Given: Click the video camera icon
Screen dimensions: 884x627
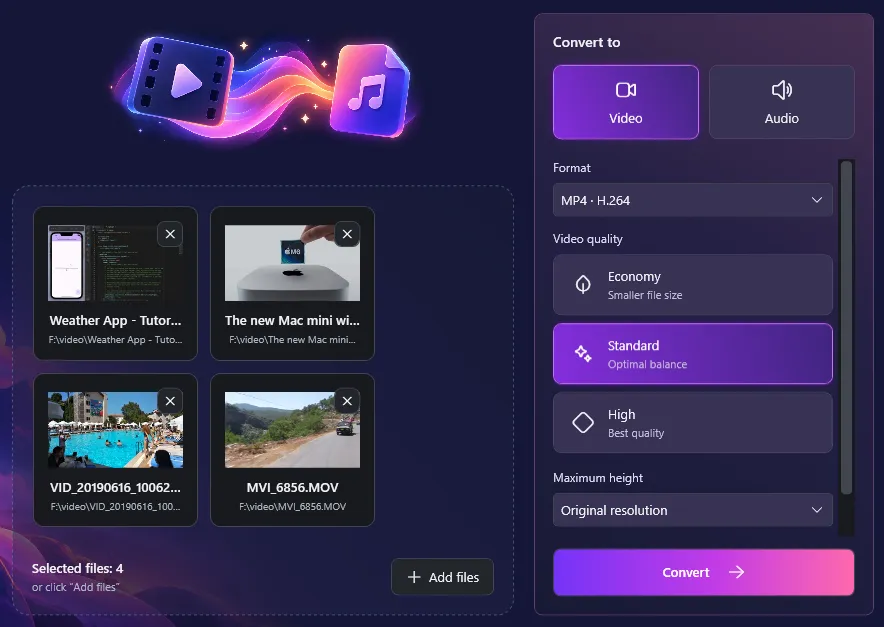Looking at the screenshot, I should click(626, 90).
